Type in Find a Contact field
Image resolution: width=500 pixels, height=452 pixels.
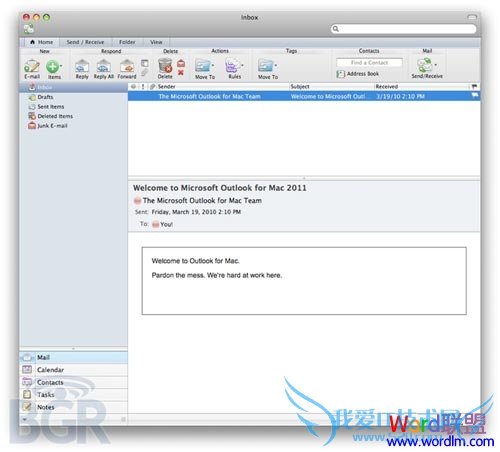coord(369,63)
